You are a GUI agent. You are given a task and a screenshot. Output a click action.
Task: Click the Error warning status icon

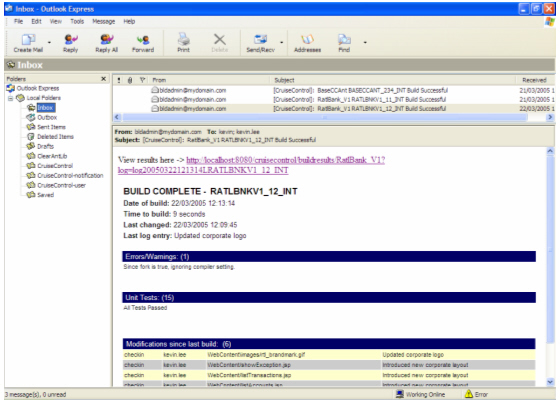point(469,394)
